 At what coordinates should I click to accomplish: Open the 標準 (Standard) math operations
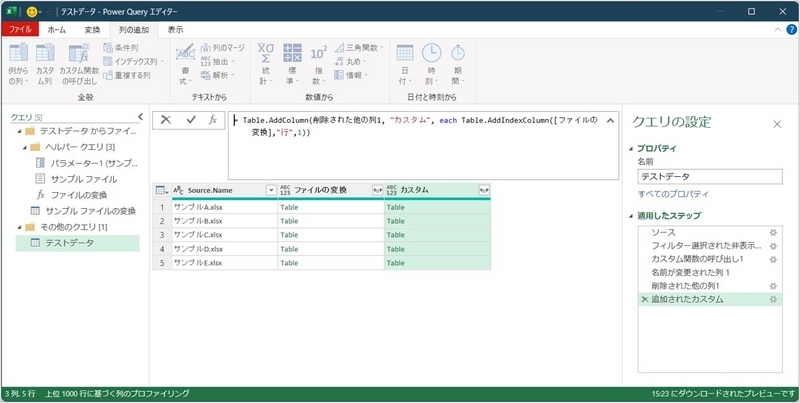tap(292, 63)
